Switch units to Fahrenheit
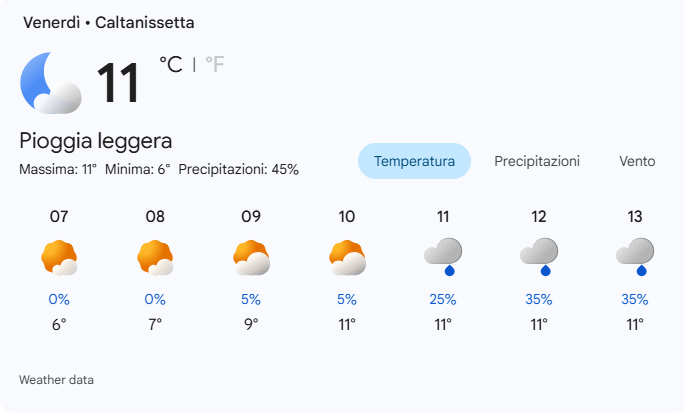The width and height of the screenshot is (684, 418). pos(215,65)
